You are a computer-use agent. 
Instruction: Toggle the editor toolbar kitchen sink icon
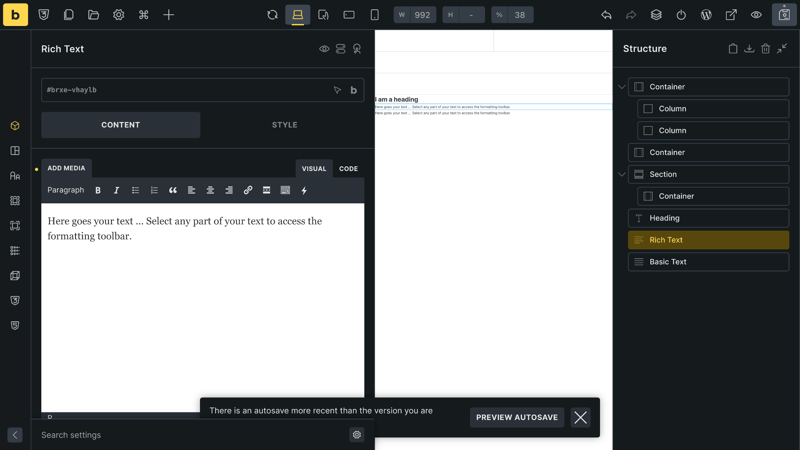pos(285,190)
